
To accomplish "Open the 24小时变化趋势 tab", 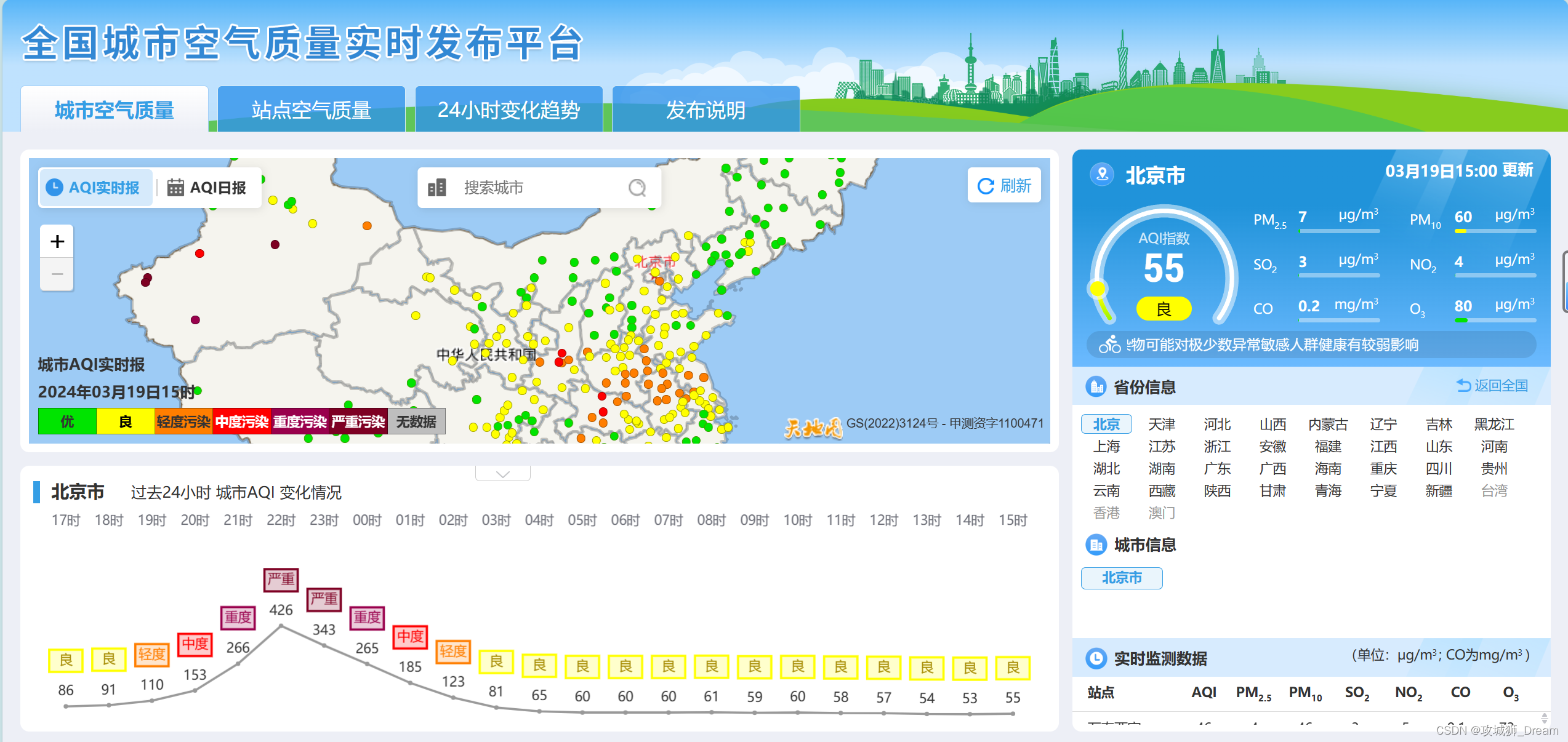I will pyautogui.click(x=509, y=110).
